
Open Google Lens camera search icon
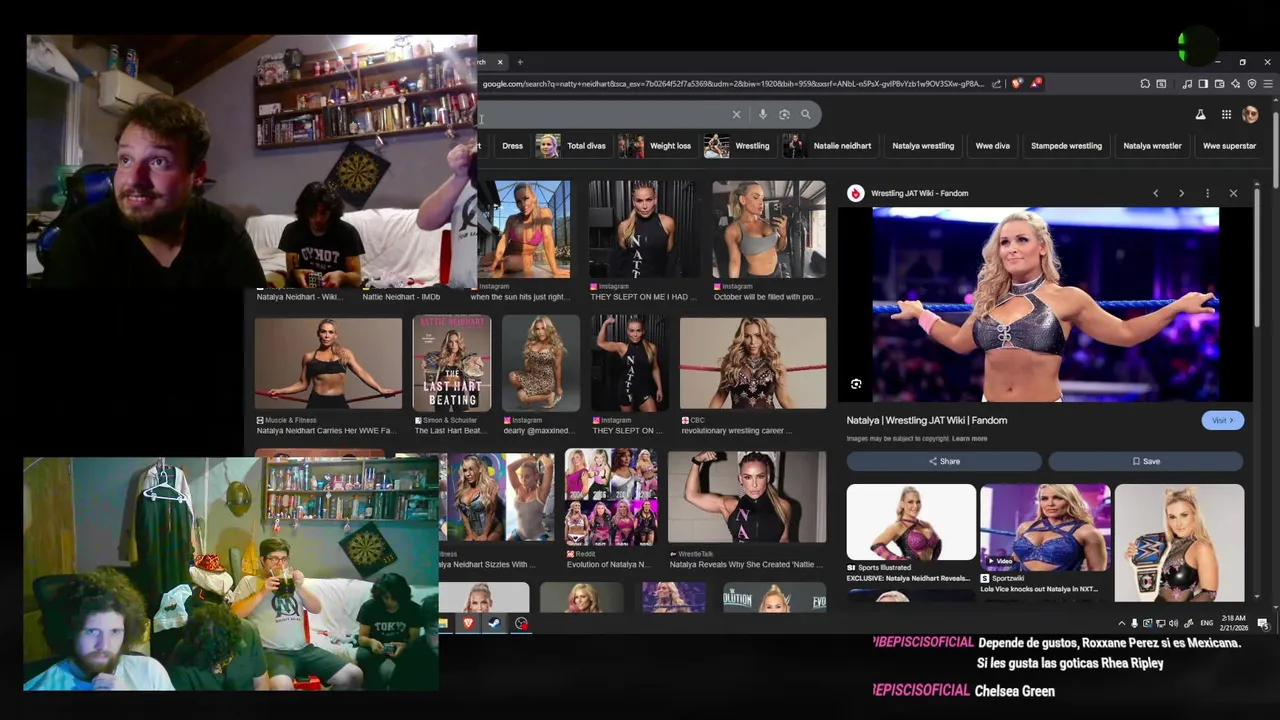pyautogui.click(x=784, y=114)
